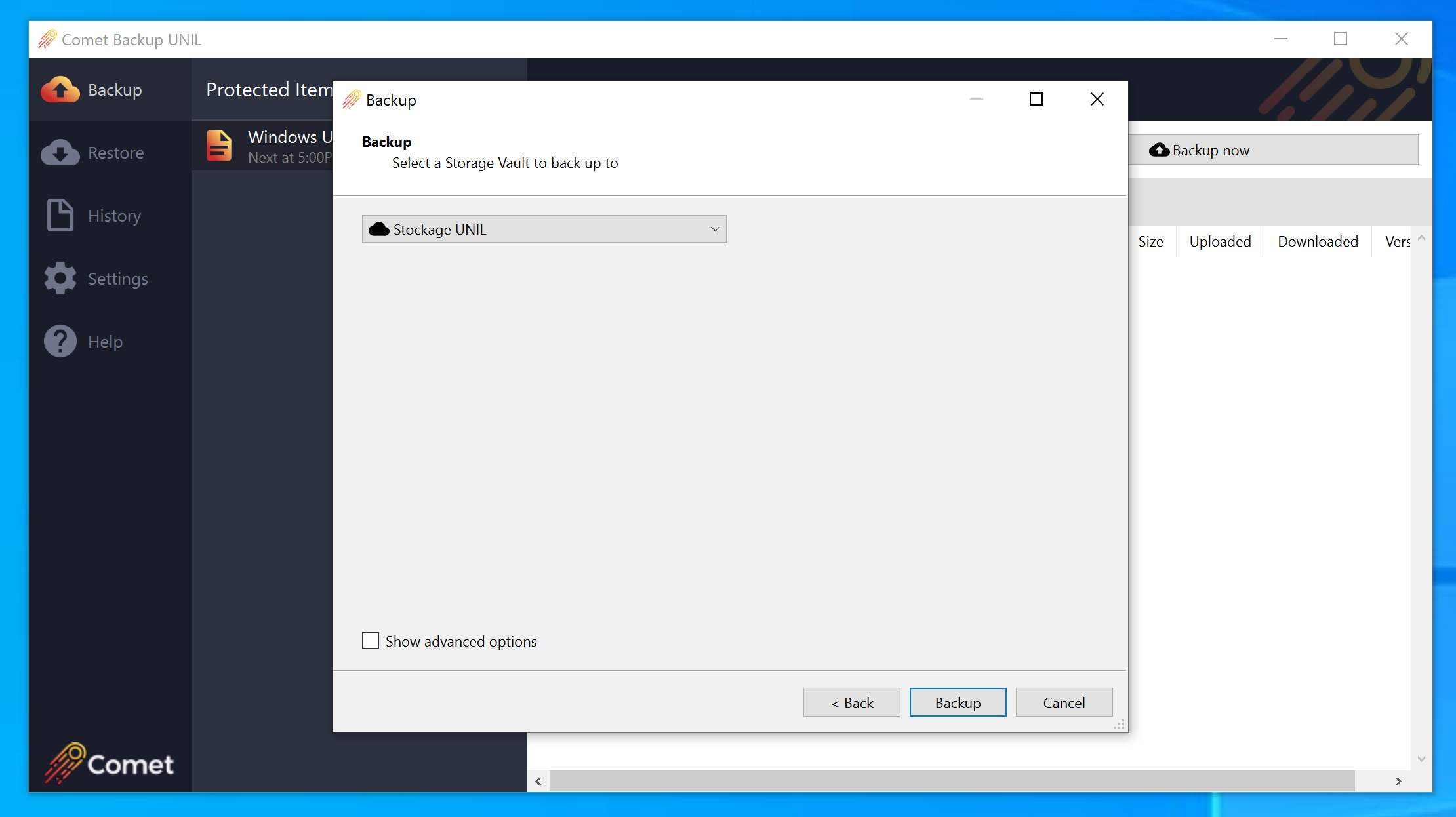Click the horizontal scrollbar right arrow

click(1398, 781)
